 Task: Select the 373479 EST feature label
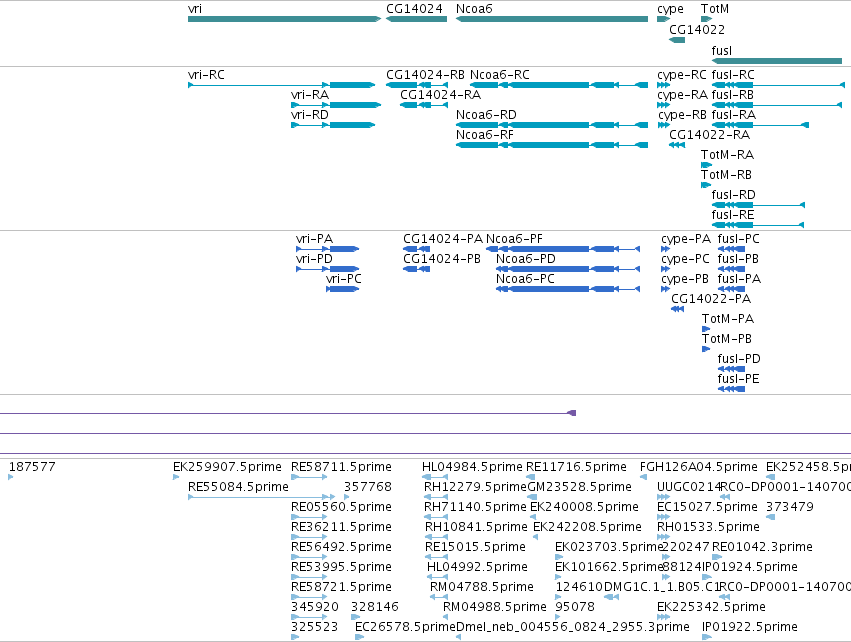pyautogui.click(x=790, y=507)
